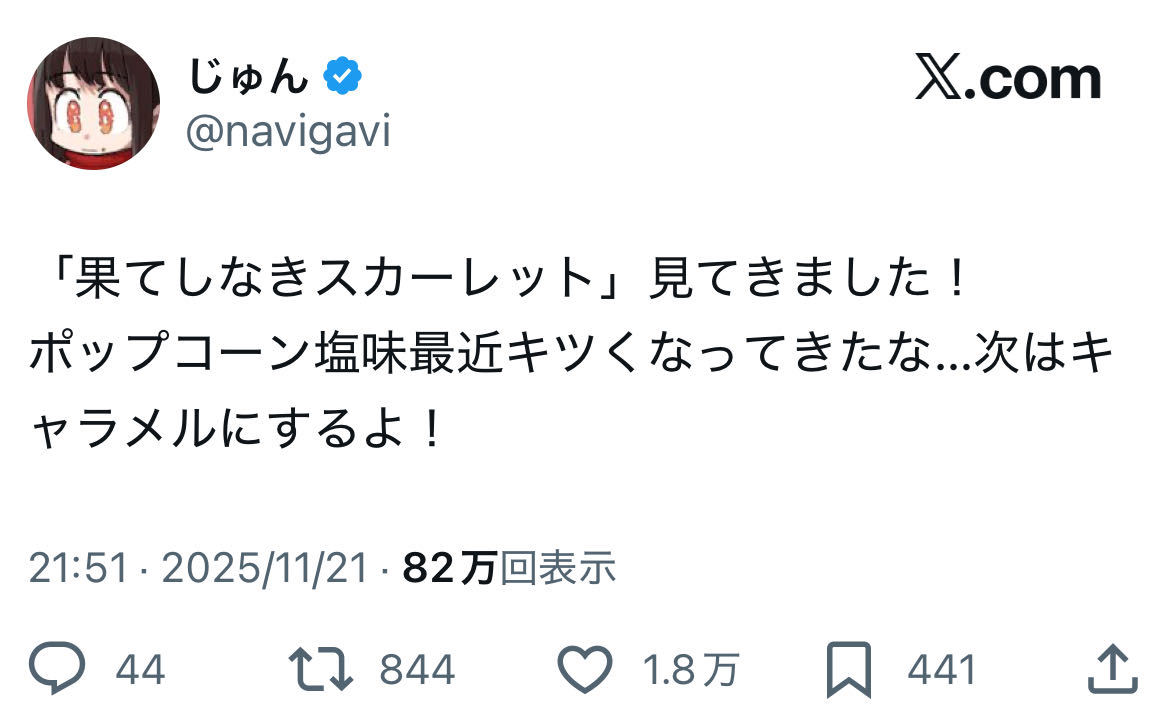The image size is (1170, 716).
Task: Click the 44 replies count
Action: [140, 669]
